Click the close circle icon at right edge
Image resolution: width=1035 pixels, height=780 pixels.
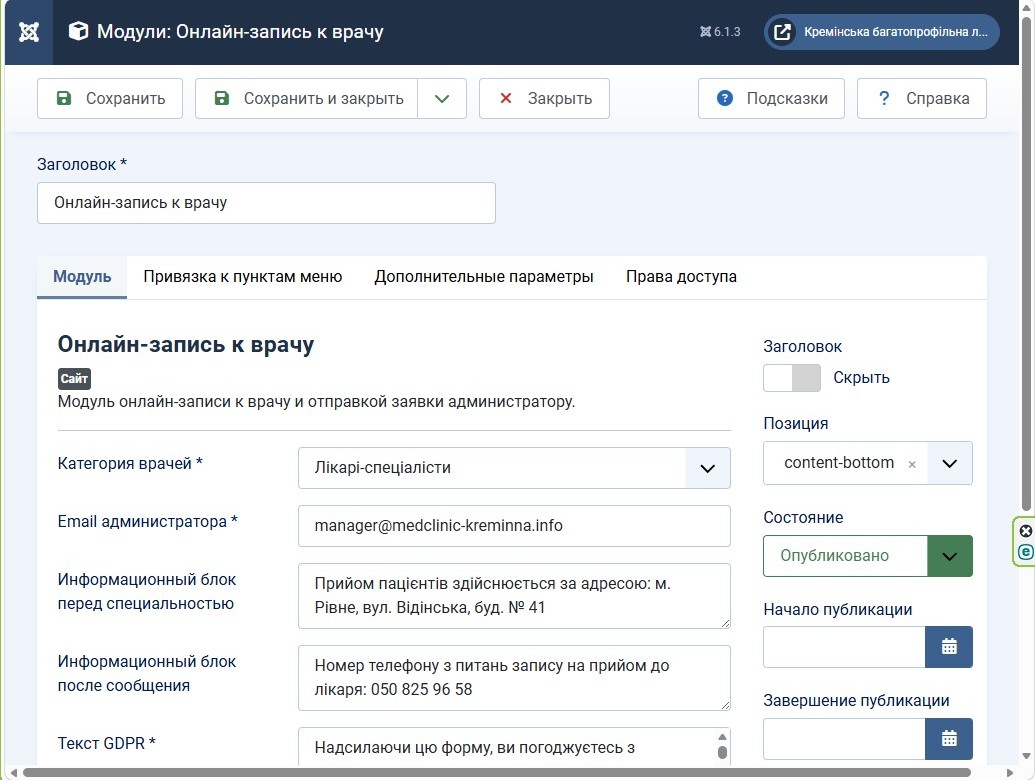tap(1025, 531)
